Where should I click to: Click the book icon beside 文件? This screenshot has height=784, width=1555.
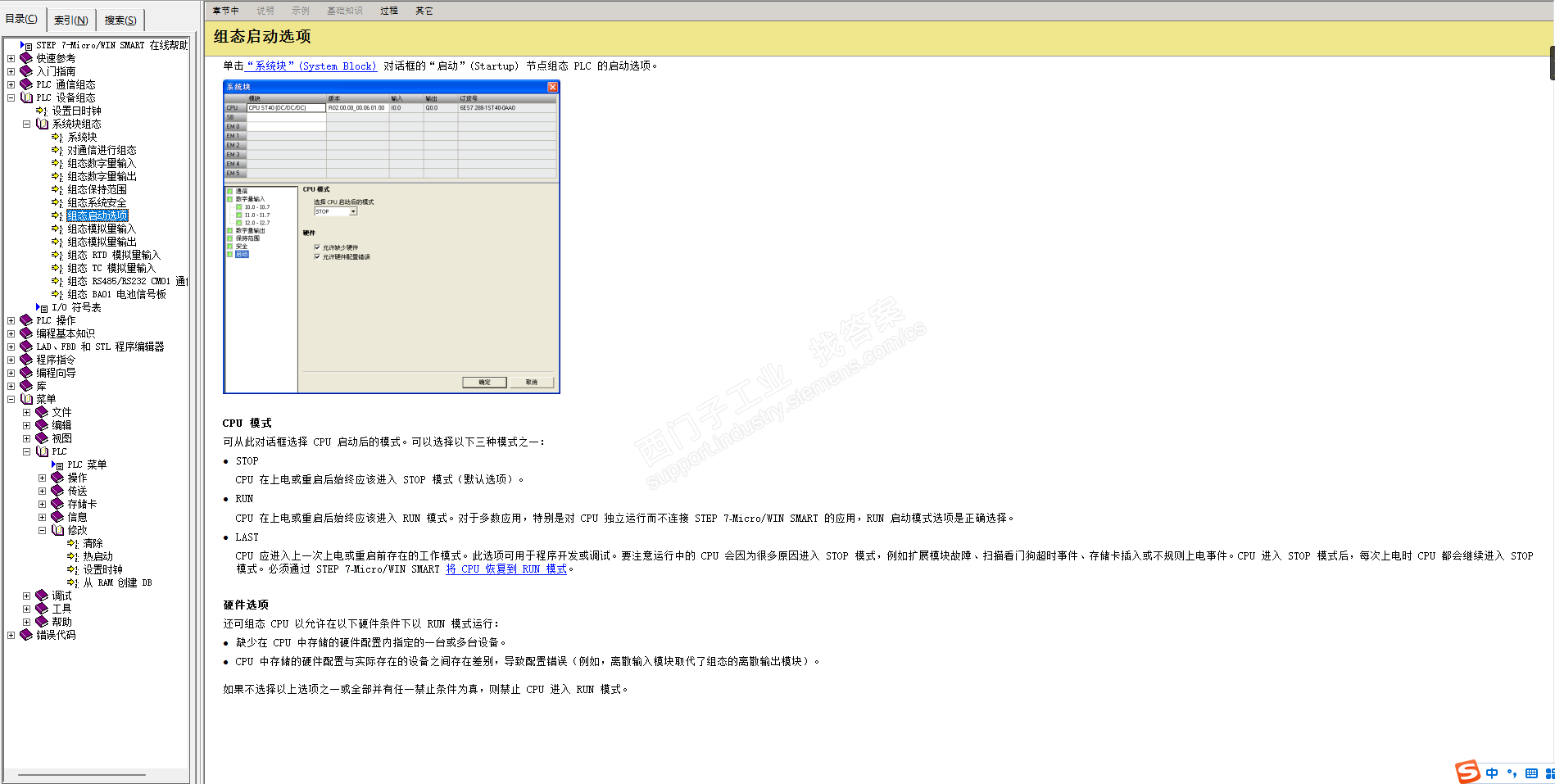[42, 412]
